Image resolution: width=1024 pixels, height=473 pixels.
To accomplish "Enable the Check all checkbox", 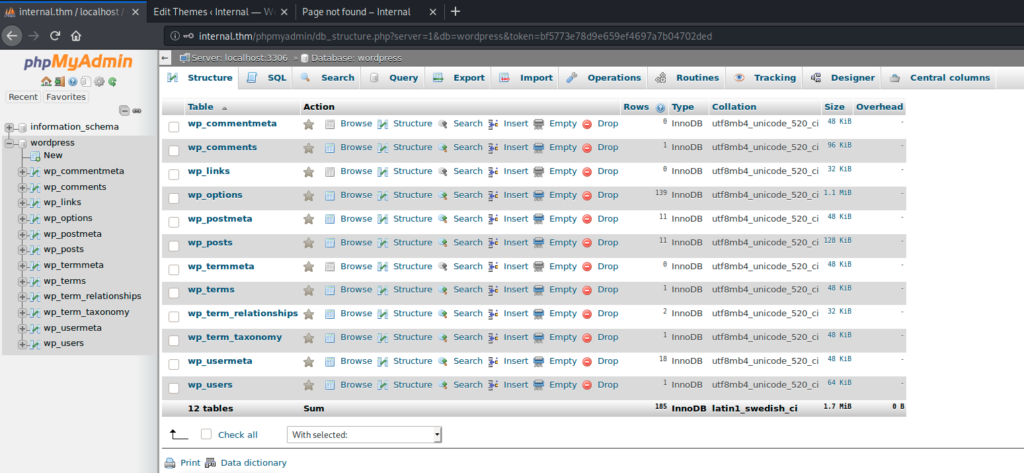I will pos(206,434).
